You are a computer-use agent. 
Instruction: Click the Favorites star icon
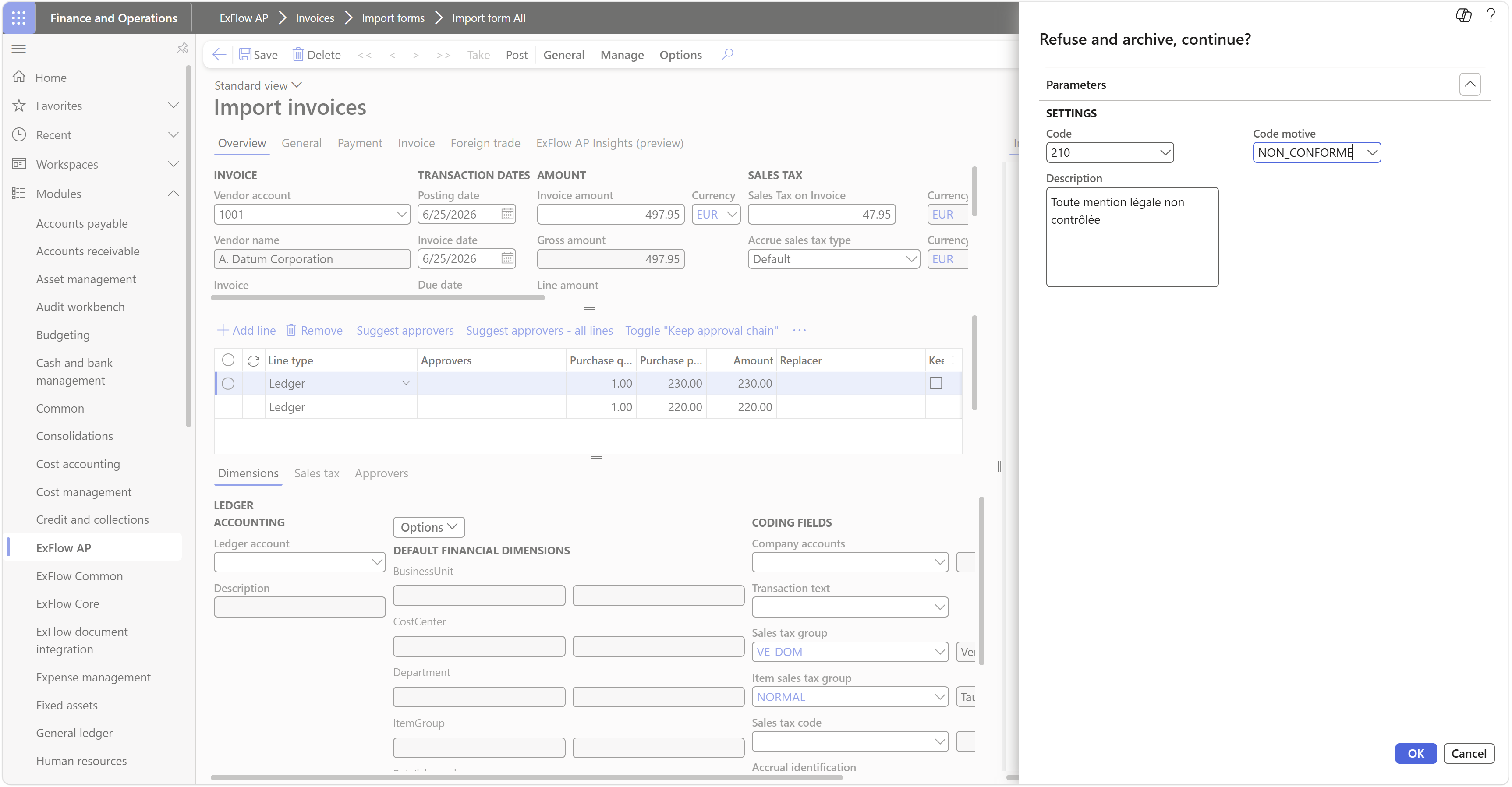coord(19,106)
